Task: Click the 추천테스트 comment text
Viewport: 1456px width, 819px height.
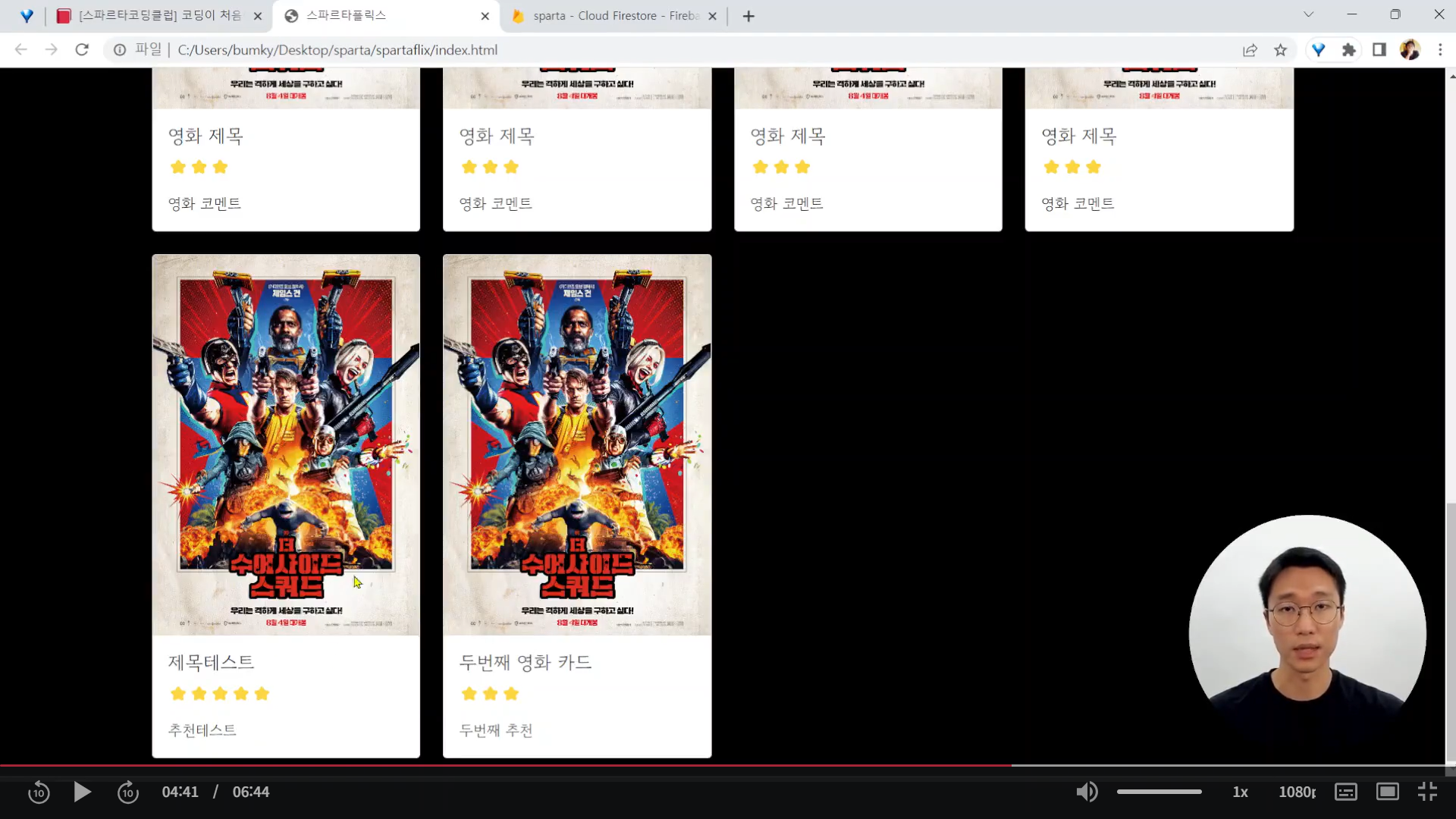Action: 202,730
